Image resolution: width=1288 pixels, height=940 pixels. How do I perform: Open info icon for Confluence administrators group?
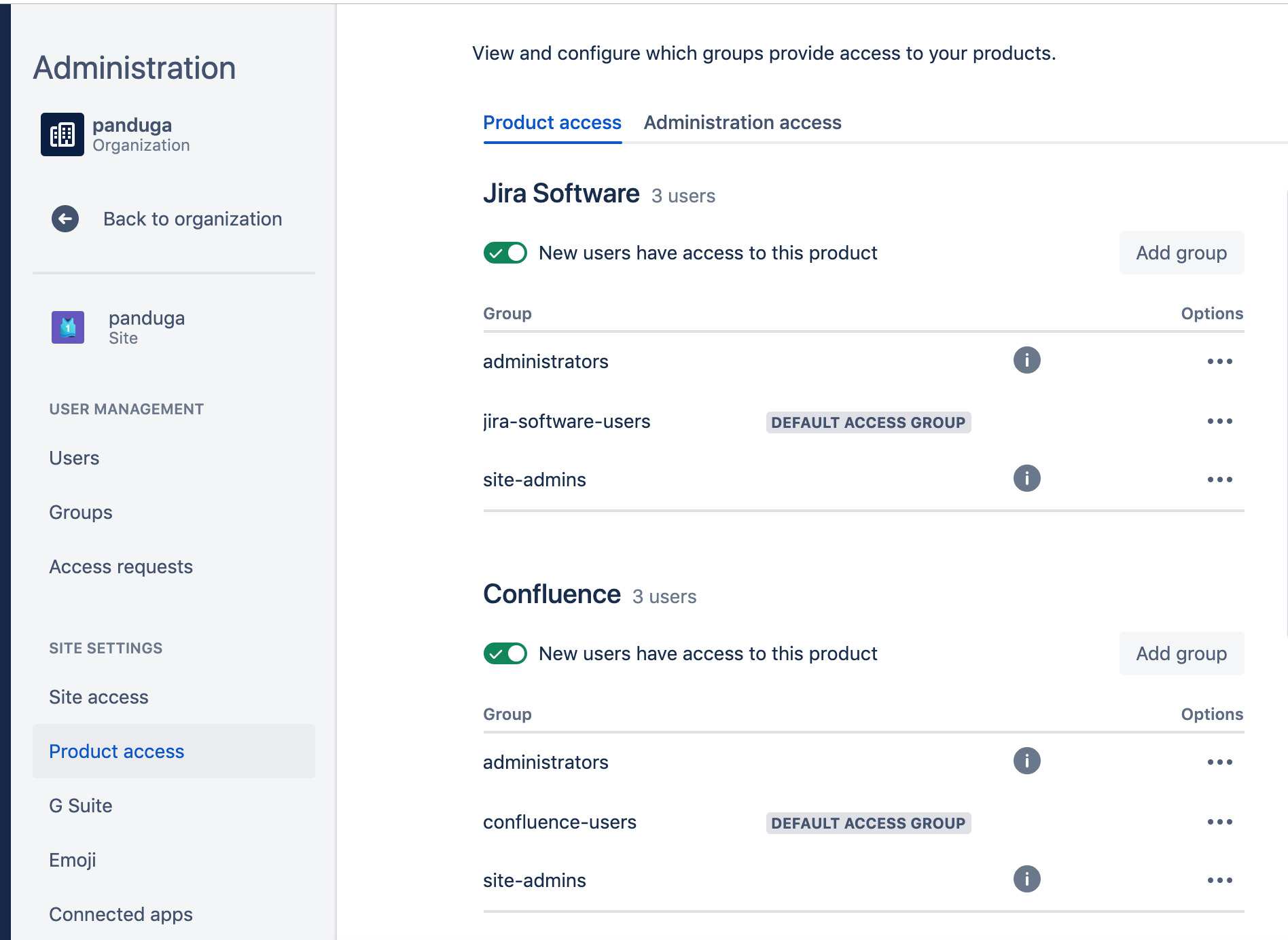click(1026, 761)
